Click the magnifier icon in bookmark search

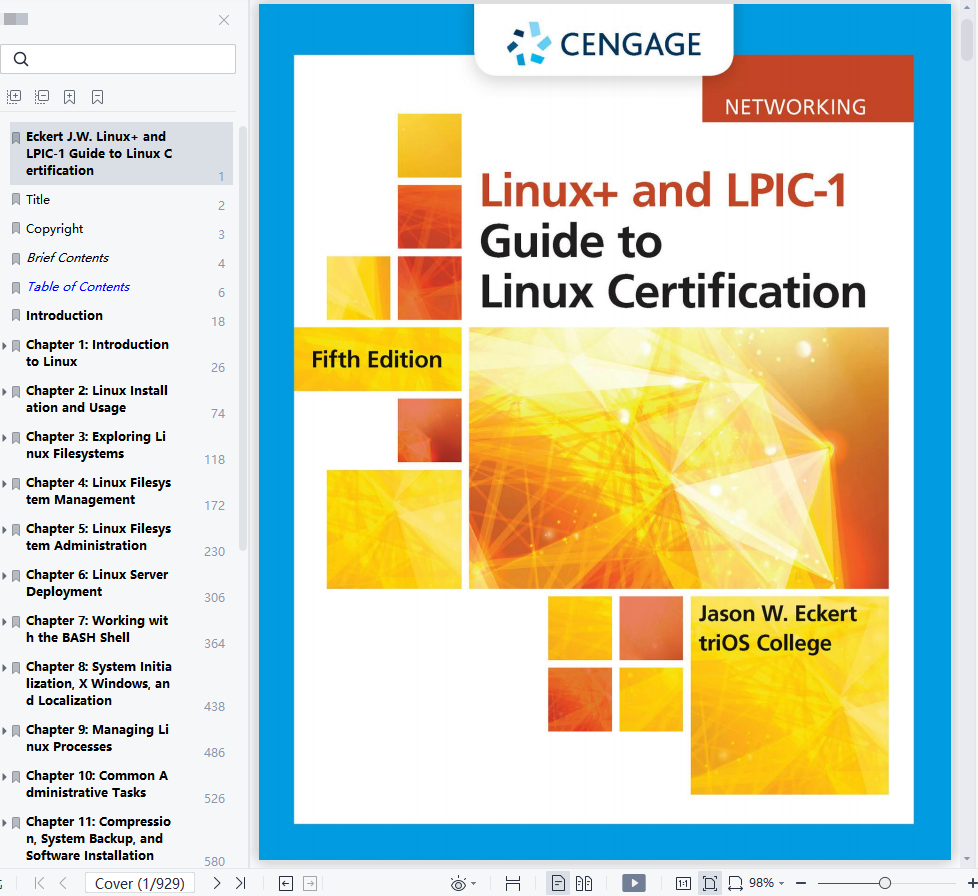[21, 59]
